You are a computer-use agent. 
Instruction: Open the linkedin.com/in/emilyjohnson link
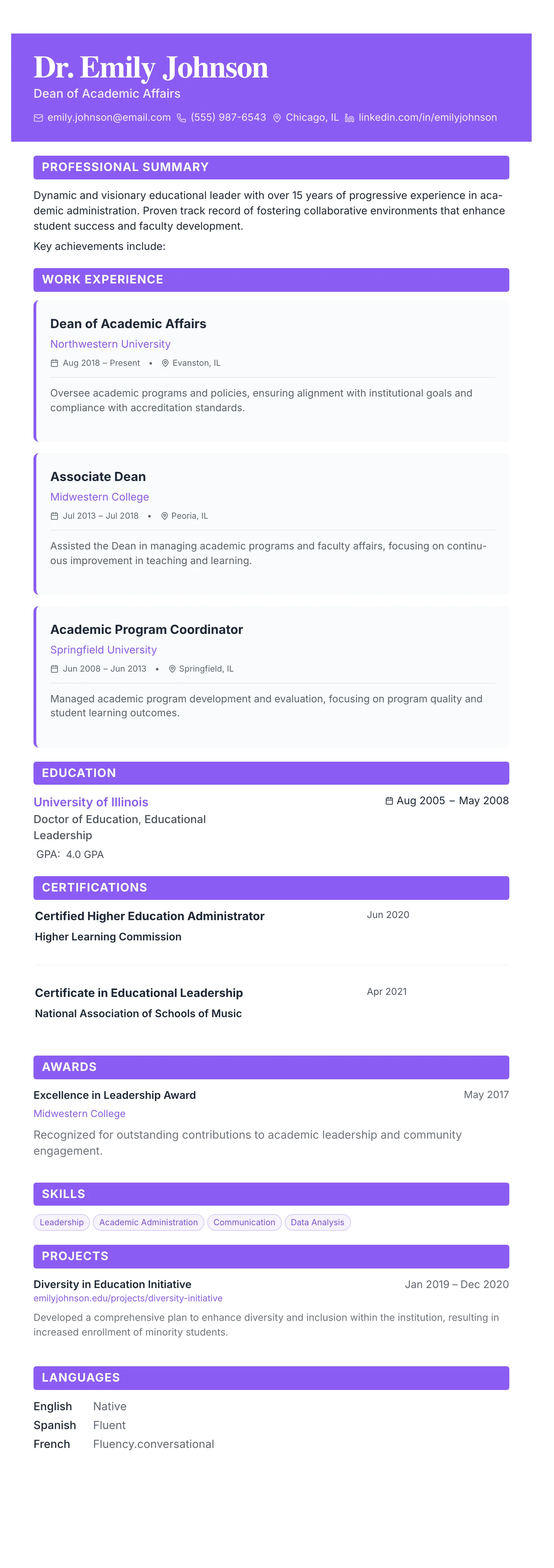pyautogui.click(x=427, y=118)
